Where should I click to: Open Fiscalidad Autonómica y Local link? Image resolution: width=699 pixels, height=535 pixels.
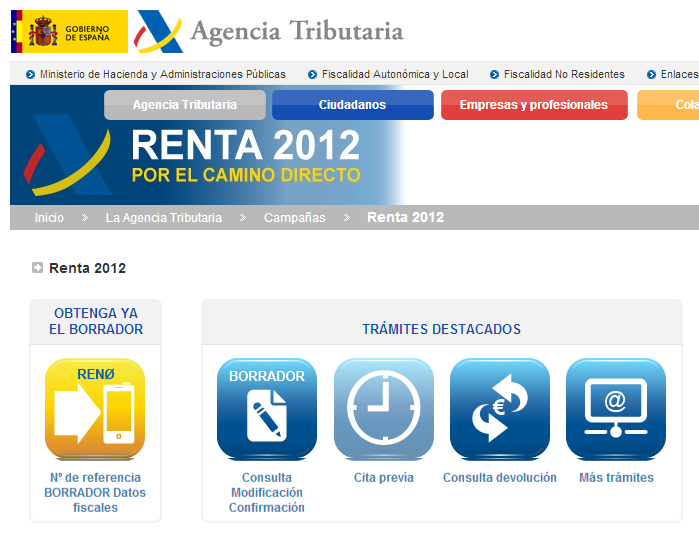(x=395, y=74)
